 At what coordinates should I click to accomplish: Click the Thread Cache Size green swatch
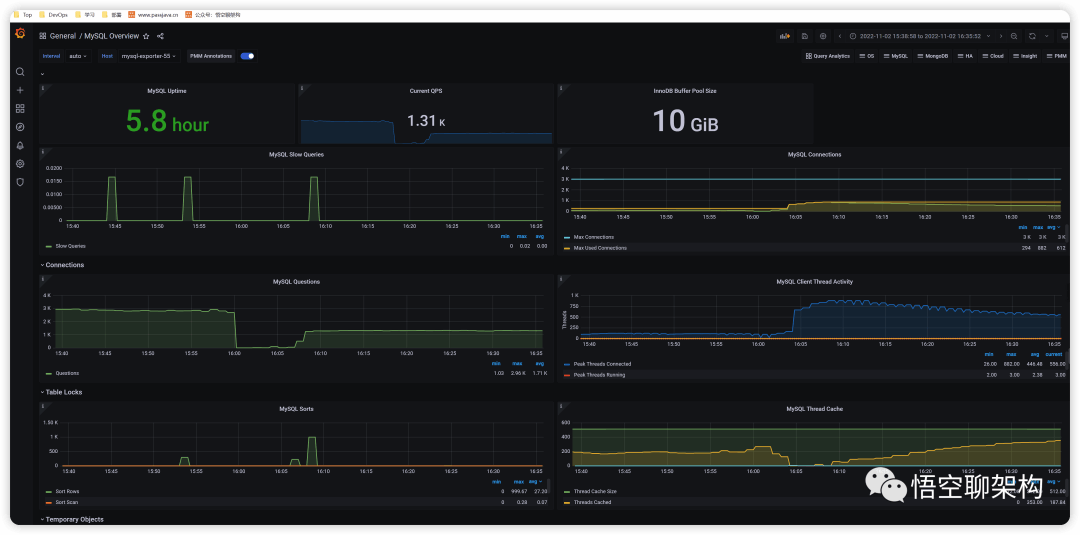pos(568,492)
